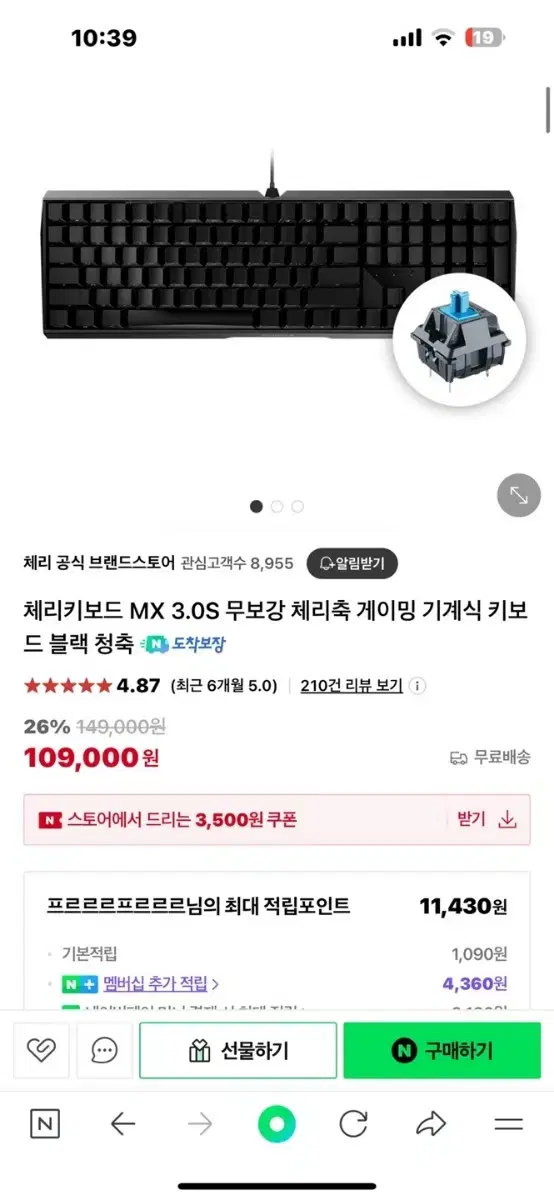Share the page via share arrow
The height and width of the screenshot is (1200, 554).
[x=431, y=1124]
